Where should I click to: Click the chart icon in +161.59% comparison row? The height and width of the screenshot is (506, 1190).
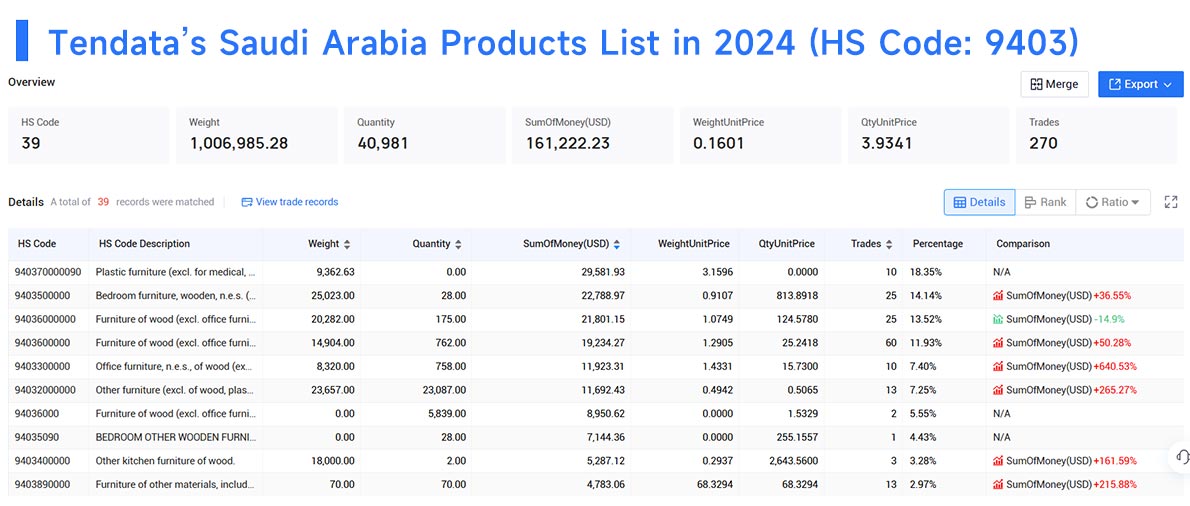998,460
